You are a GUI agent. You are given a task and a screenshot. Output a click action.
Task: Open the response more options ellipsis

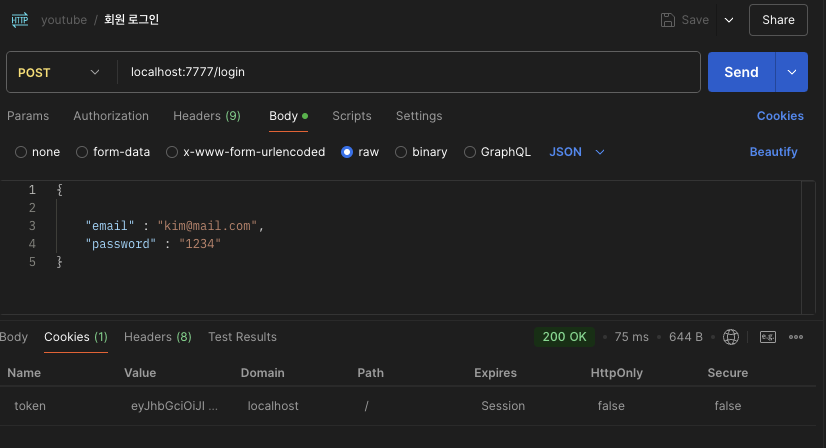(x=797, y=337)
